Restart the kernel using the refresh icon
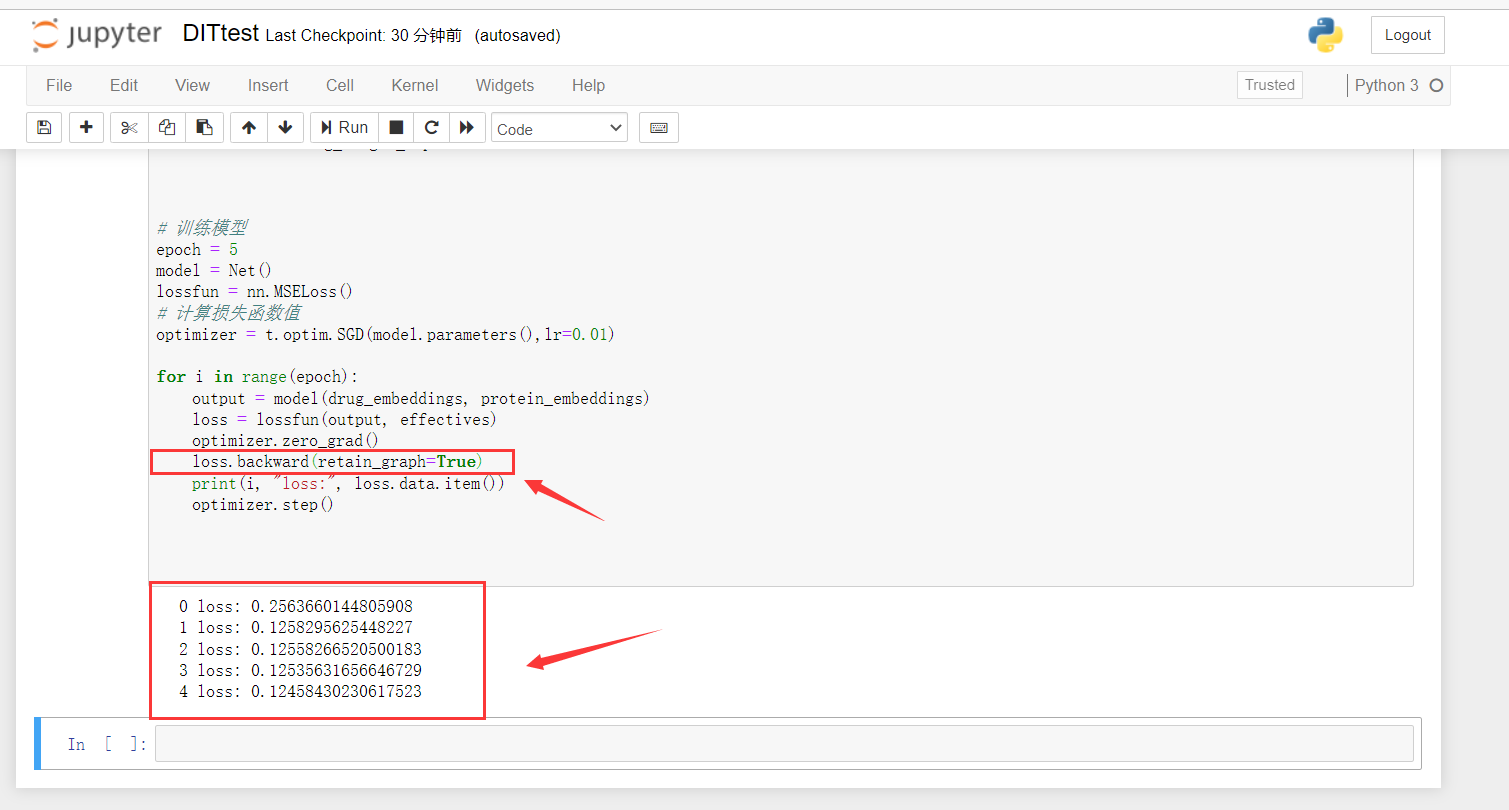The height and width of the screenshot is (810, 1509). coord(431,127)
